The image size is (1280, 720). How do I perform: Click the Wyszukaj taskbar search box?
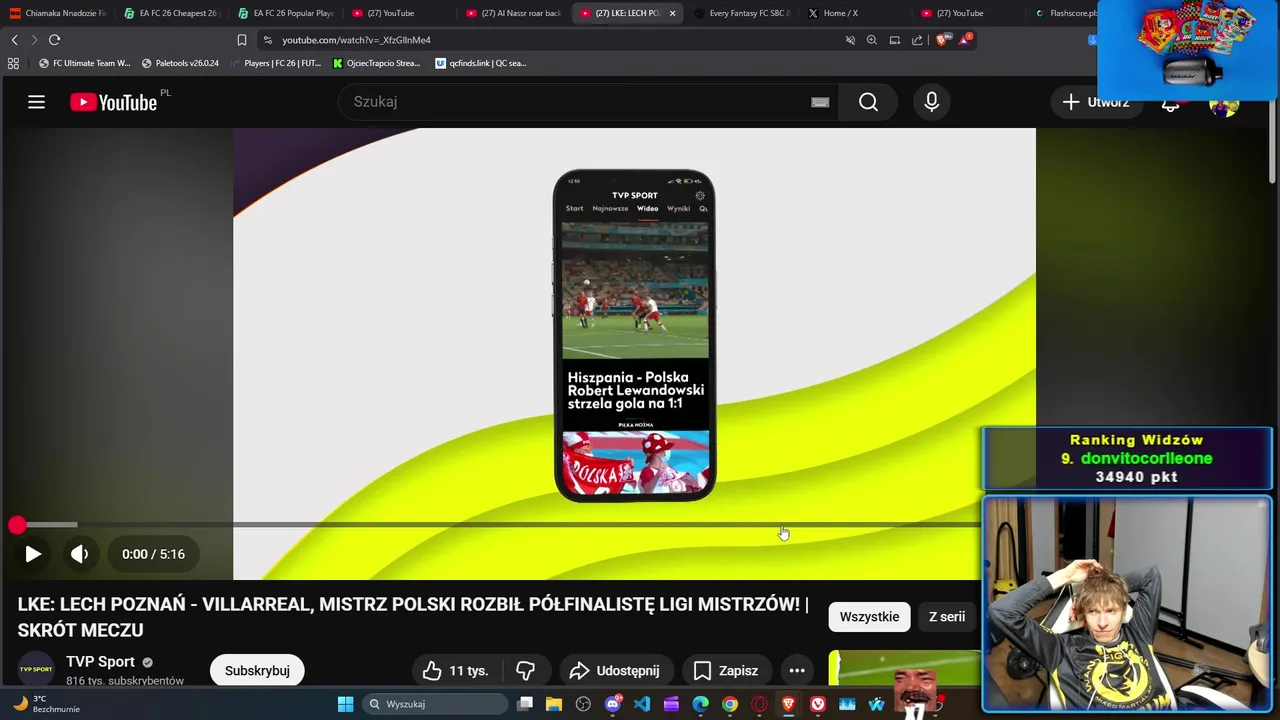[x=435, y=704]
